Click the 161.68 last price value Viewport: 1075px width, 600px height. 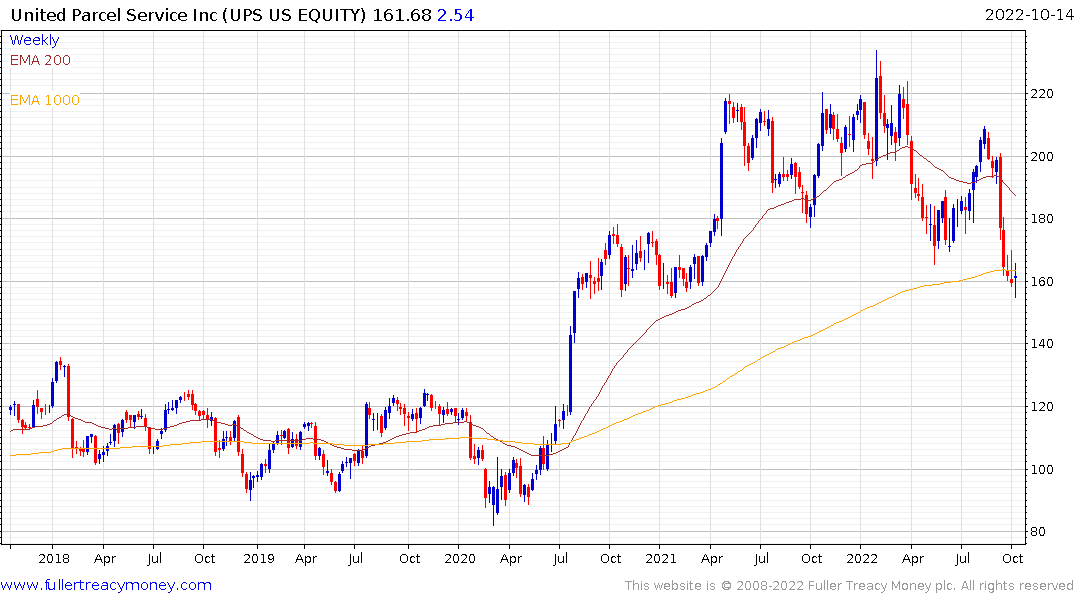(x=402, y=15)
